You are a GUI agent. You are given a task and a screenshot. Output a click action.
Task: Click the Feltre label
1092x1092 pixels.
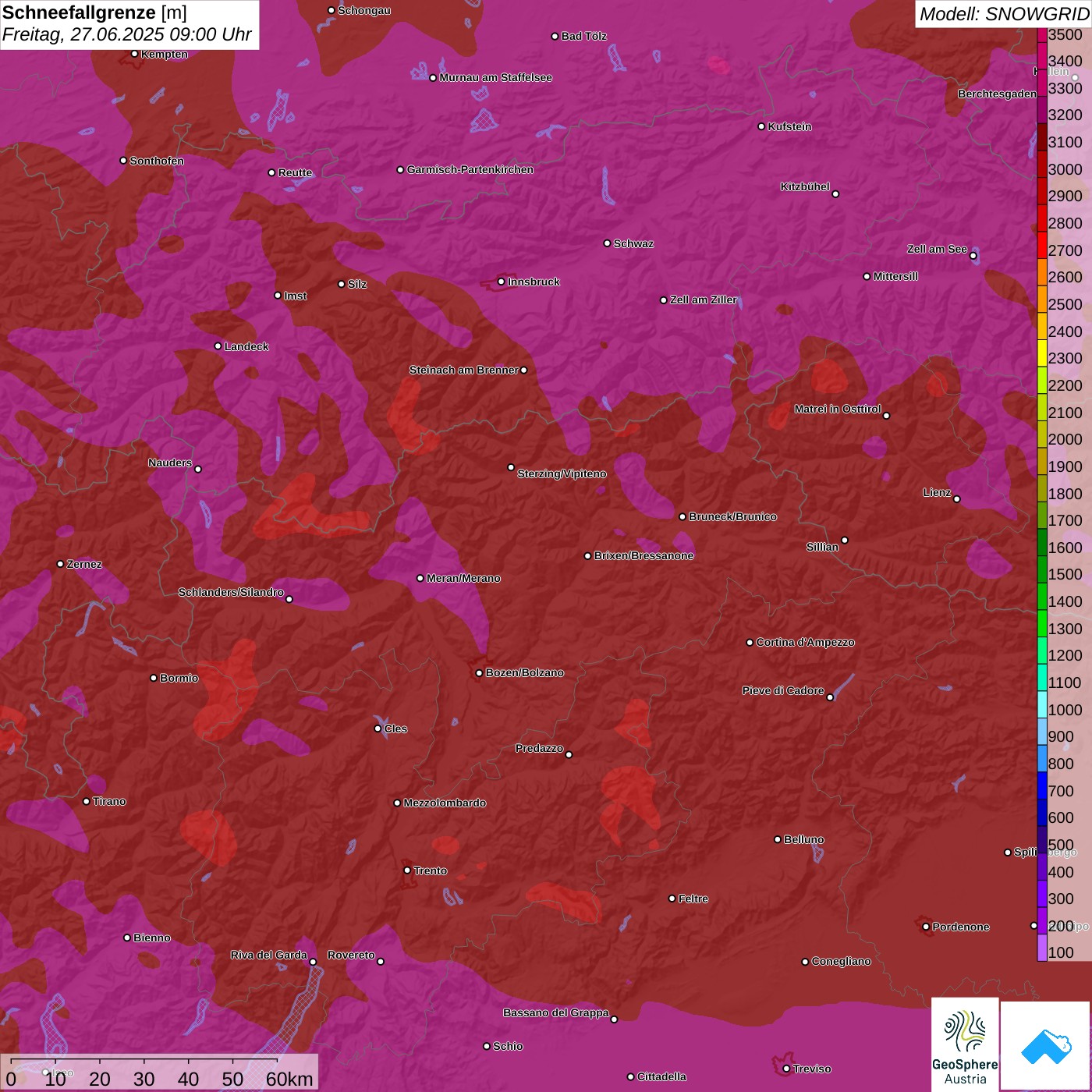[x=693, y=899]
